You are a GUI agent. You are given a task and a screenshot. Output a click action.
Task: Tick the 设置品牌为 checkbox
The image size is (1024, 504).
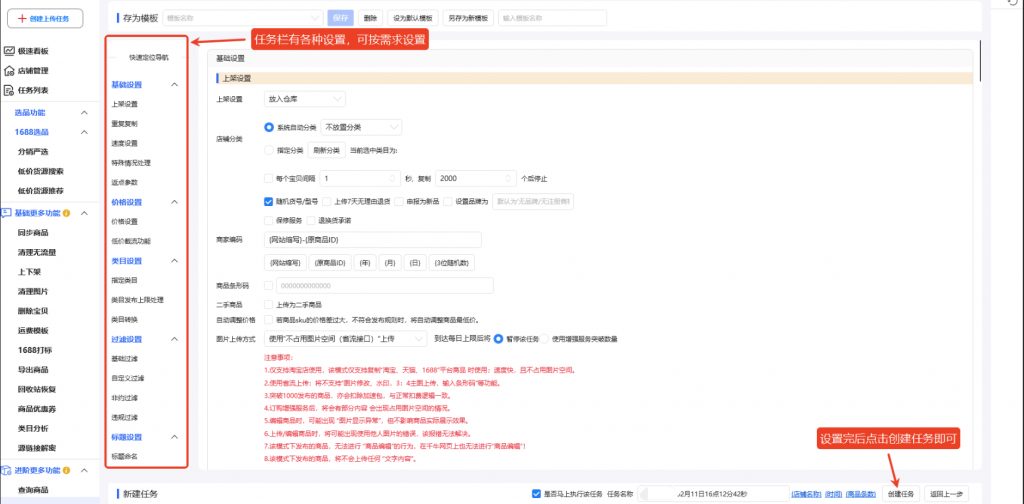[x=447, y=202]
